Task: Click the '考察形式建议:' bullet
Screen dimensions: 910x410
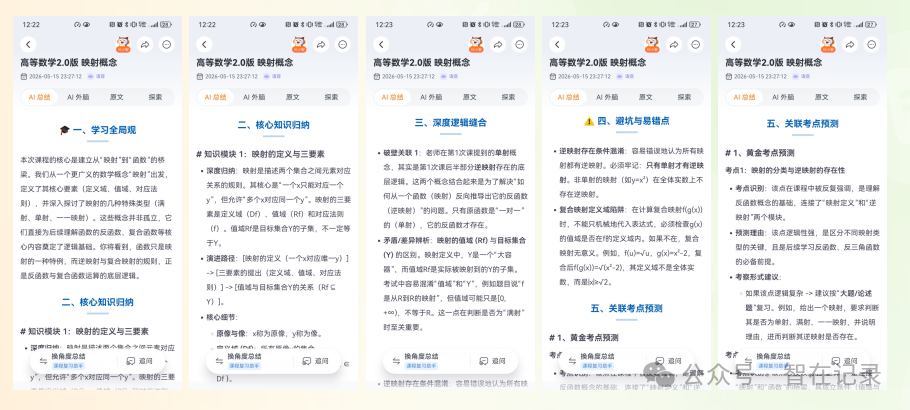Action: 757,277
